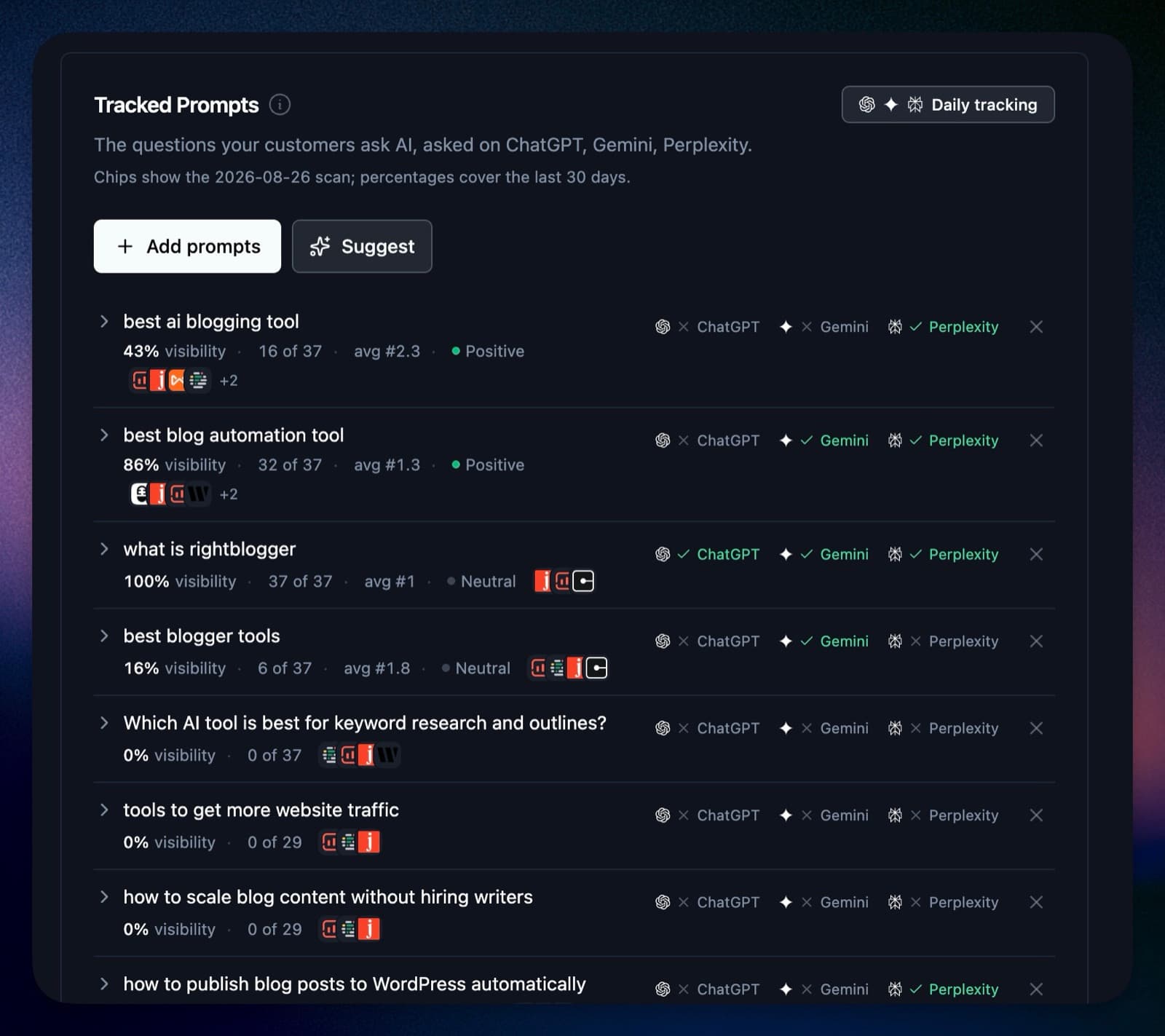Remove the keyword research and outlines prompt

(x=1036, y=728)
